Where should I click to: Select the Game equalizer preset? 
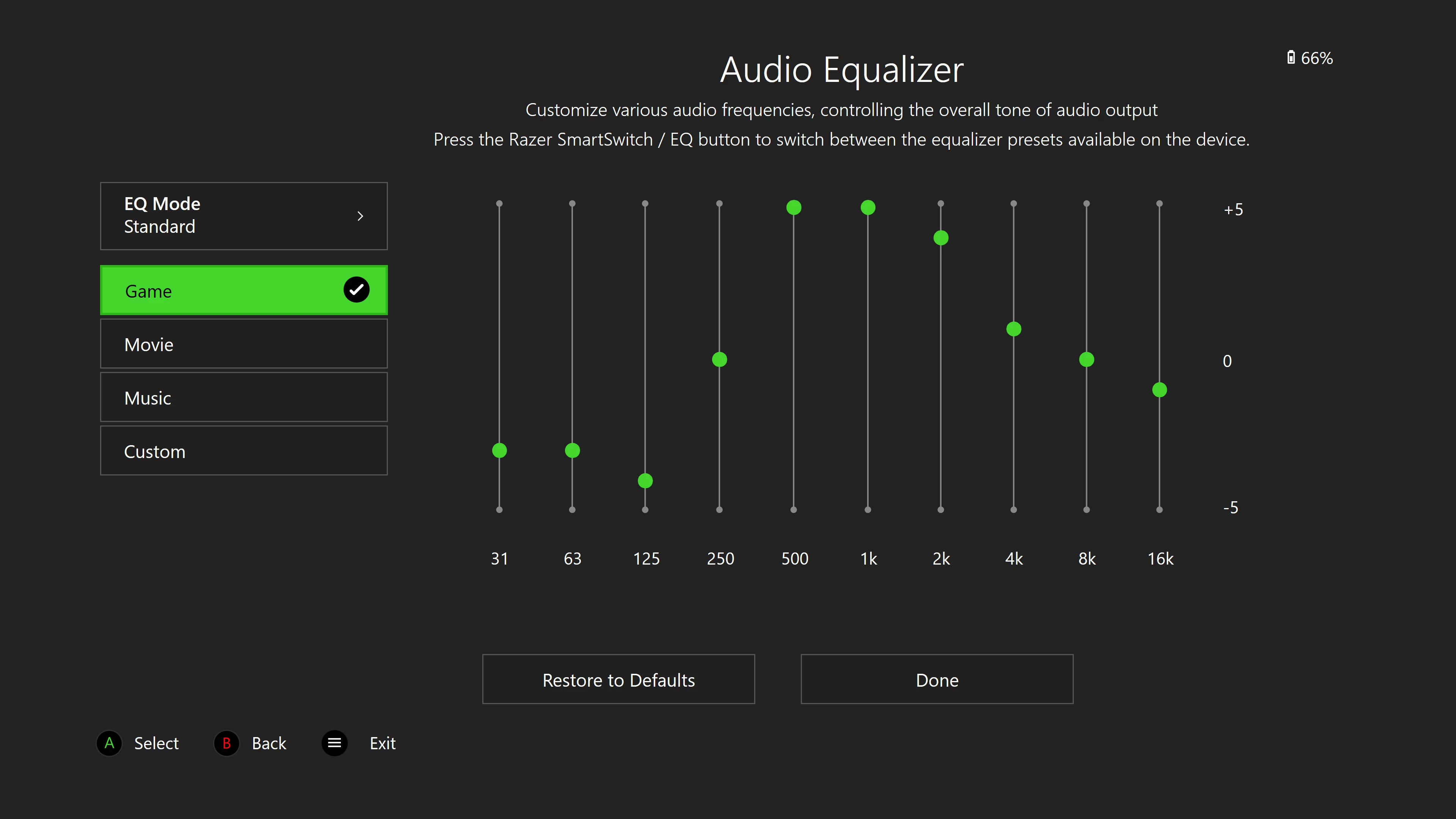pos(243,290)
